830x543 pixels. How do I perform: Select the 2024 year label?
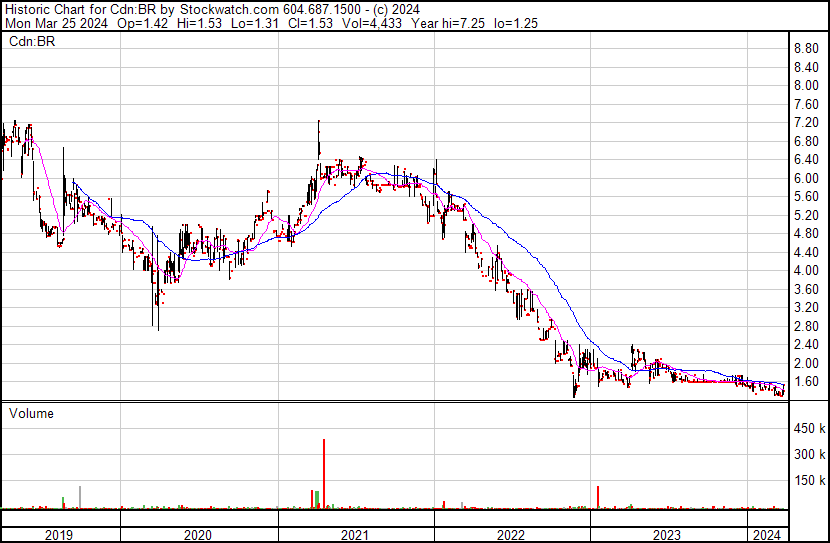tap(767, 535)
